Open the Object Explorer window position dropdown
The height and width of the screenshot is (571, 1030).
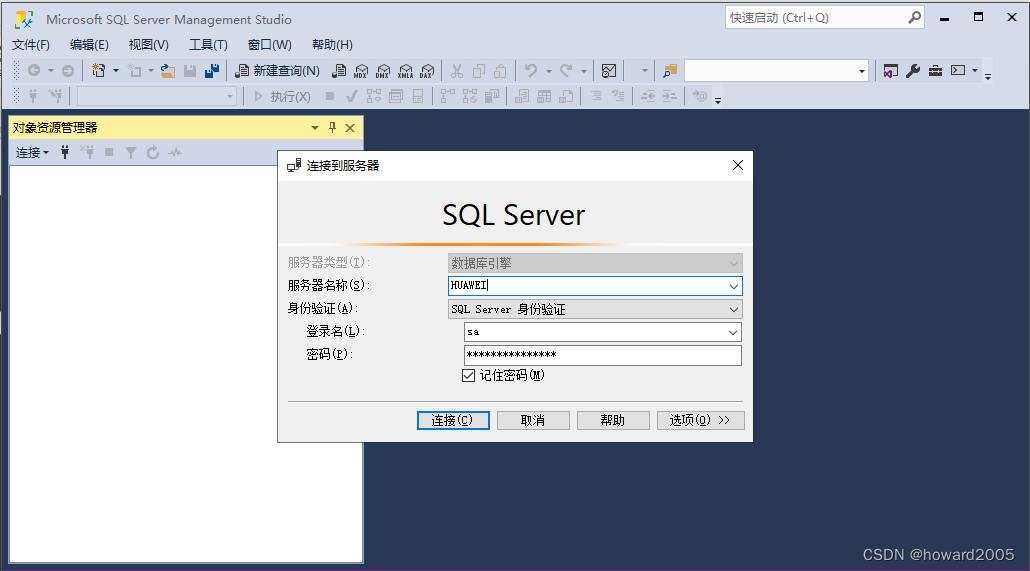coord(315,127)
